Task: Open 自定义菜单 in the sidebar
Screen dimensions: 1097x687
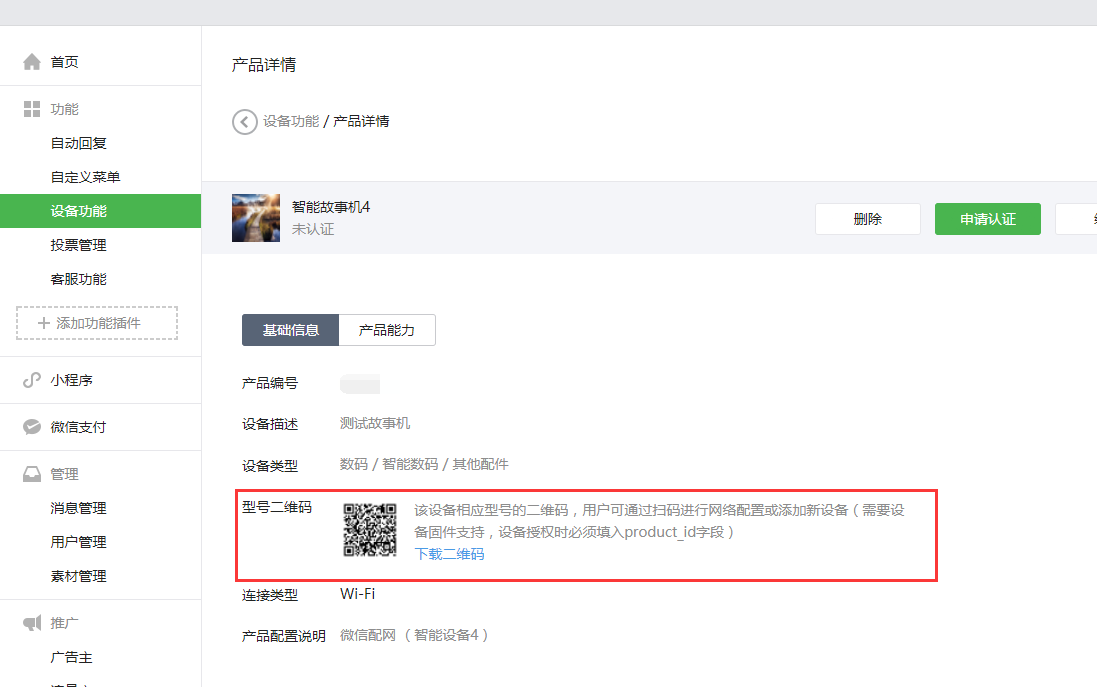Action: 86,177
